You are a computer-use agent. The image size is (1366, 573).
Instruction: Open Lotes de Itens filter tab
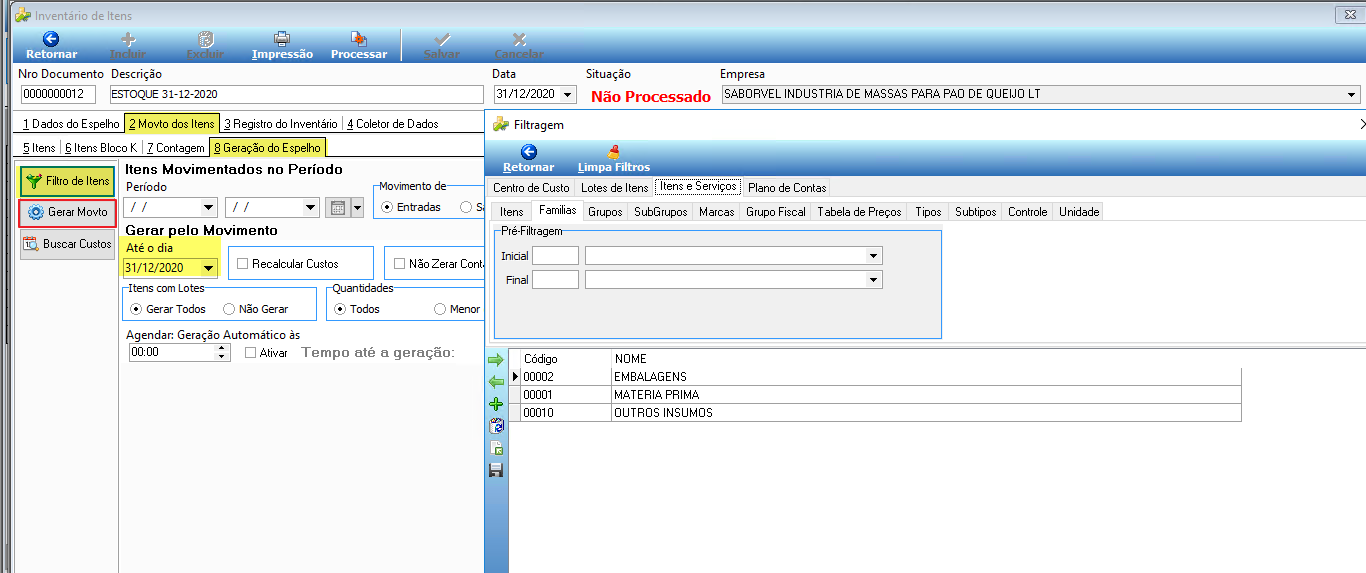614,187
